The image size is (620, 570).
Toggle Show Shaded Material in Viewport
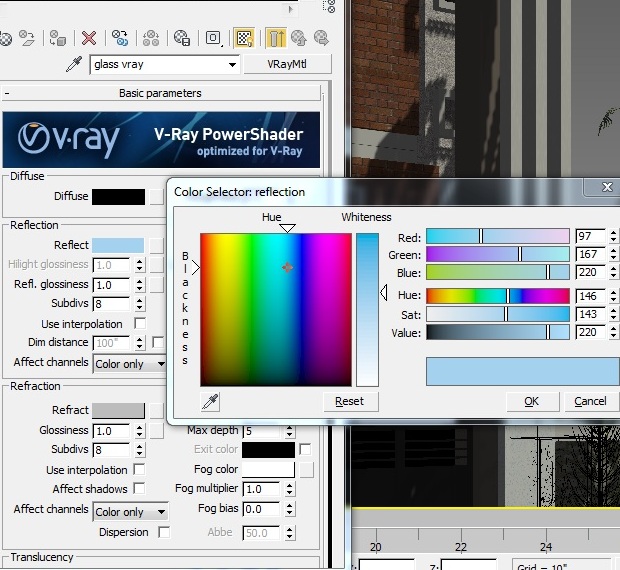pyautogui.click(x=244, y=38)
